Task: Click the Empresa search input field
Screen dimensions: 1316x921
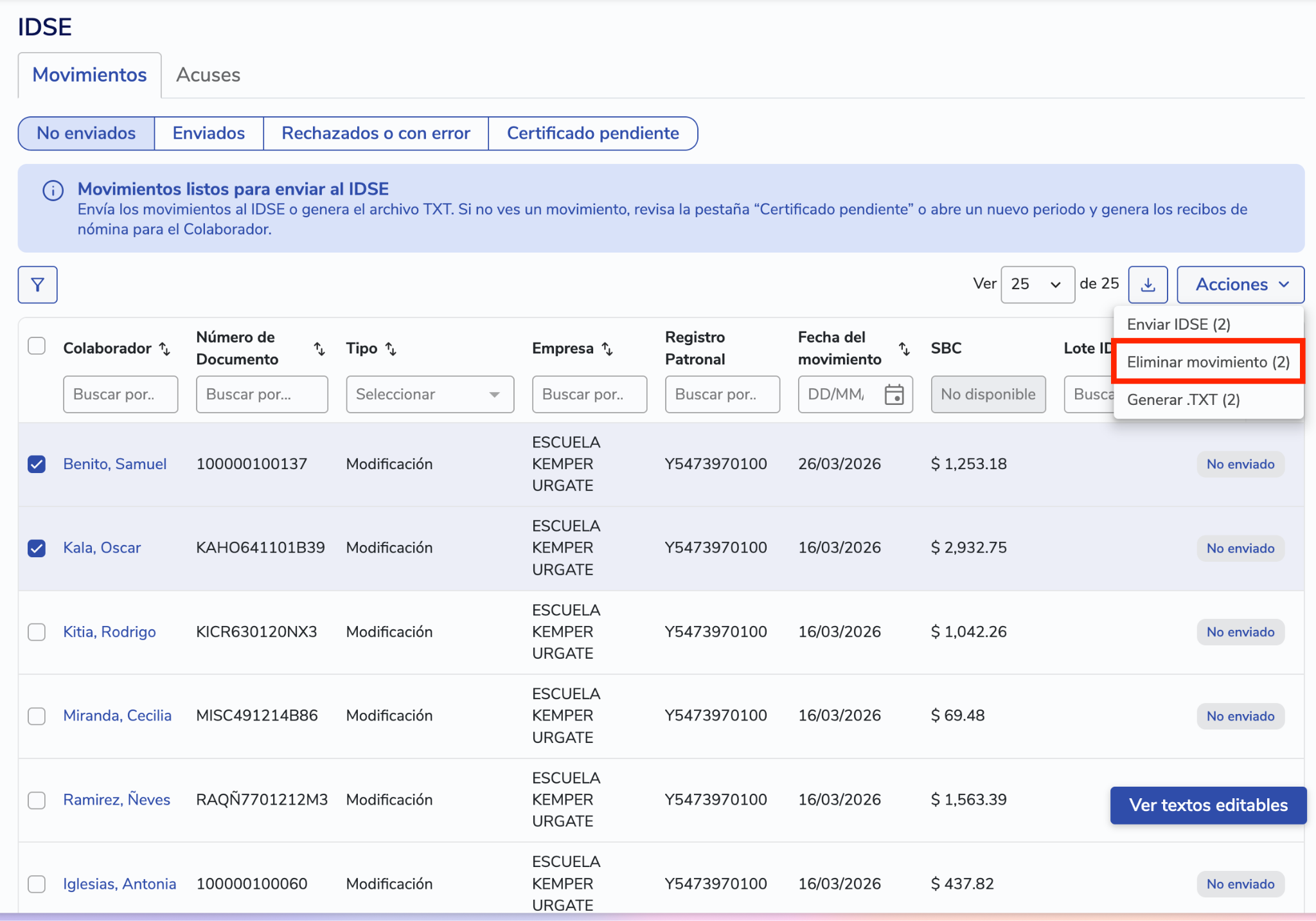Action: pyautogui.click(x=589, y=394)
